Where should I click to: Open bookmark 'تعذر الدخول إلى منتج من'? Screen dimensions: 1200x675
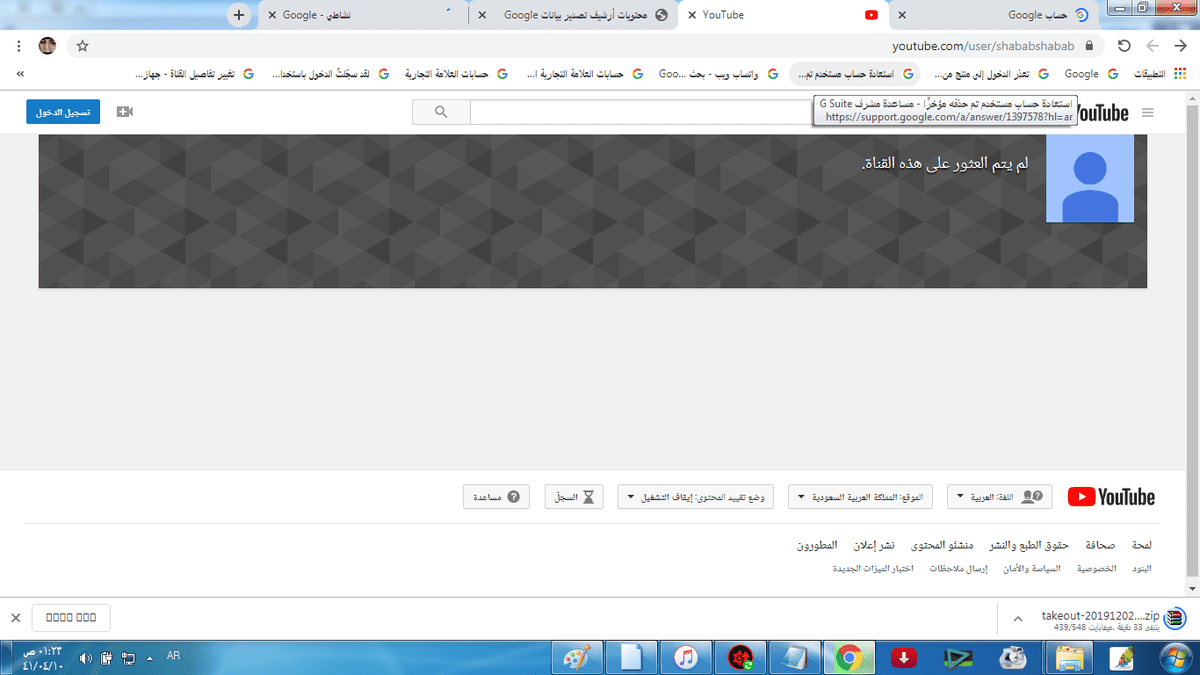pos(990,74)
